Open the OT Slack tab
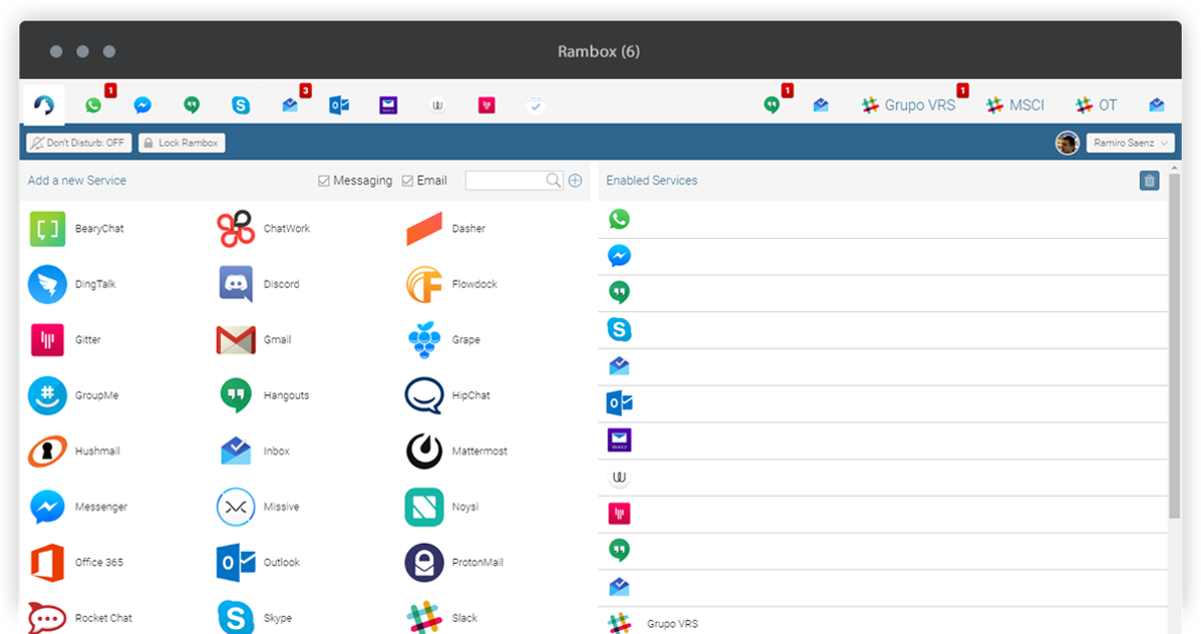This screenshot has width=1201, height=634. pyautogui.click(x=1096, y=104)
